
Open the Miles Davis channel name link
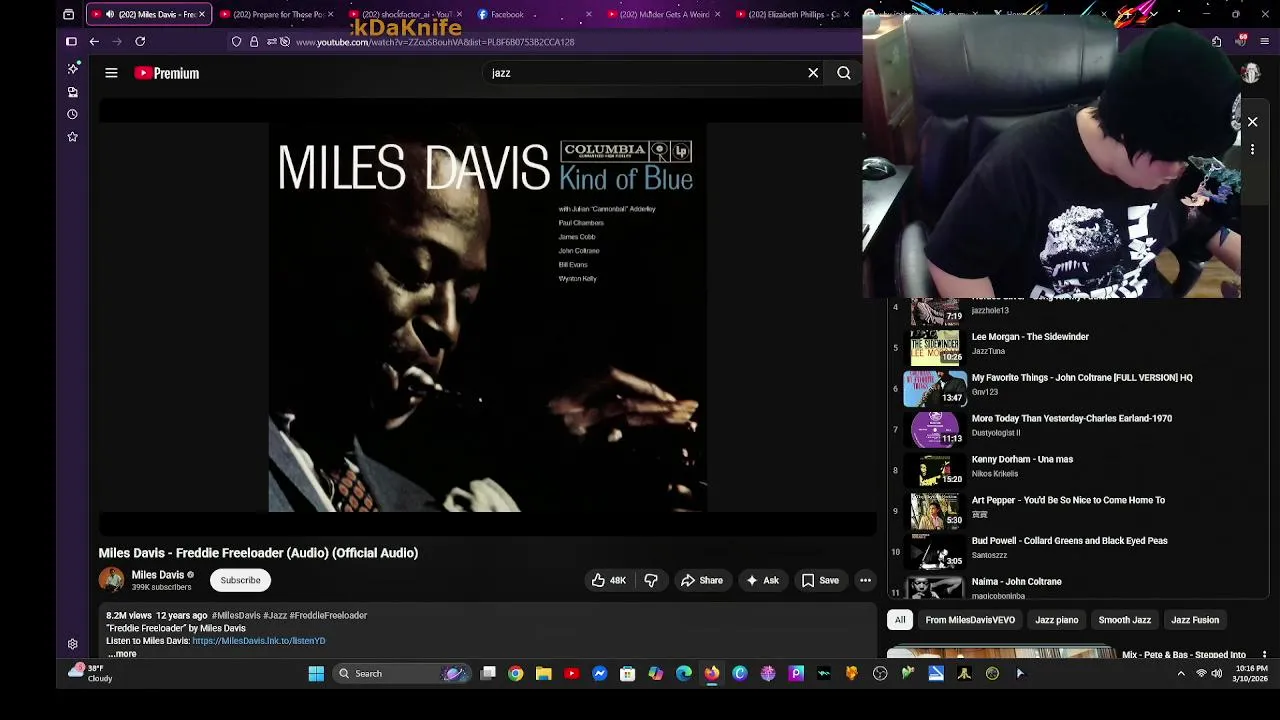click(x=158, y=575)
